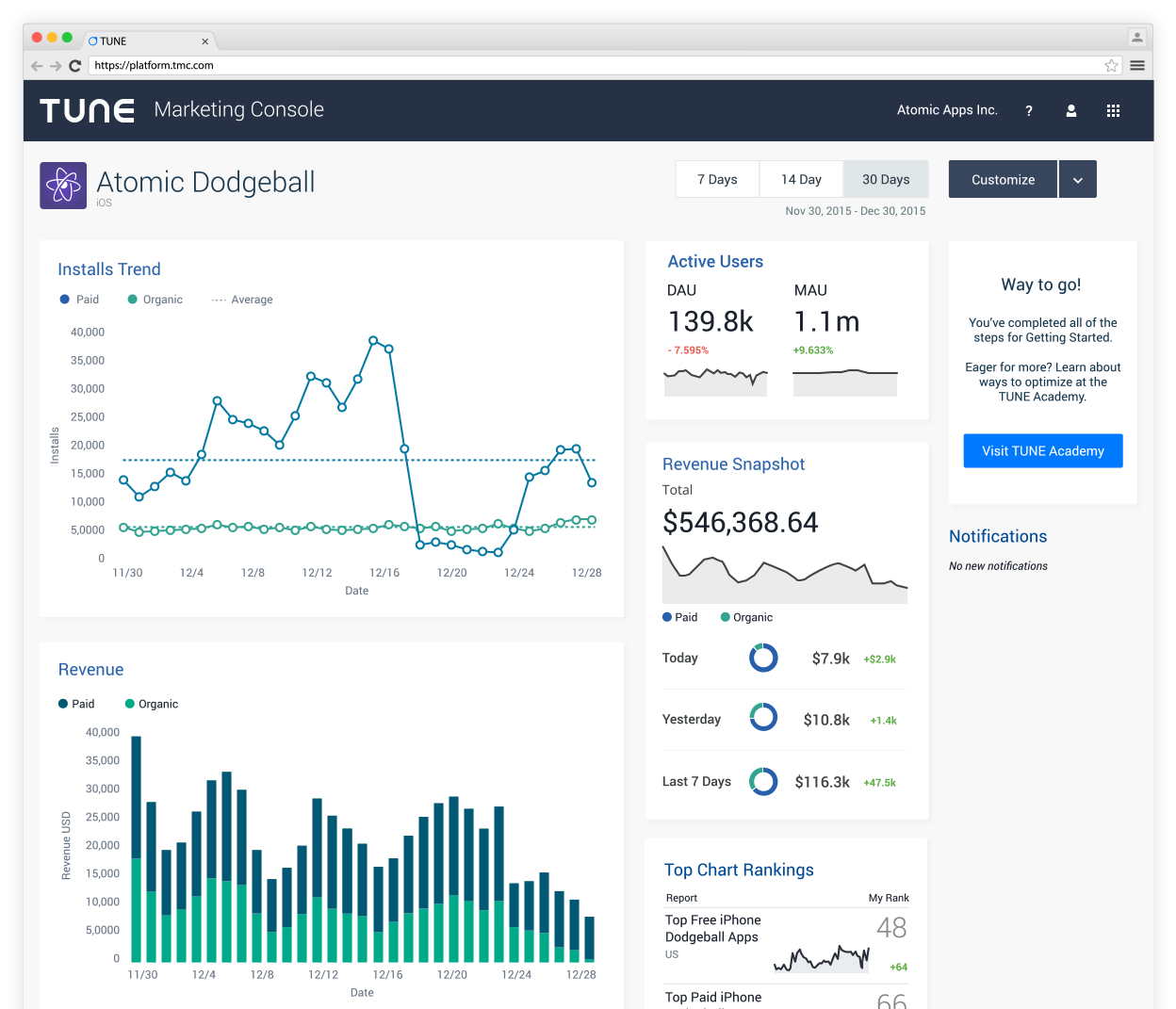Click the Visit TUNE Academy button
Image resolution: width=1176 pixels, height=1009 pixels.
click(x=1042, y=451)
